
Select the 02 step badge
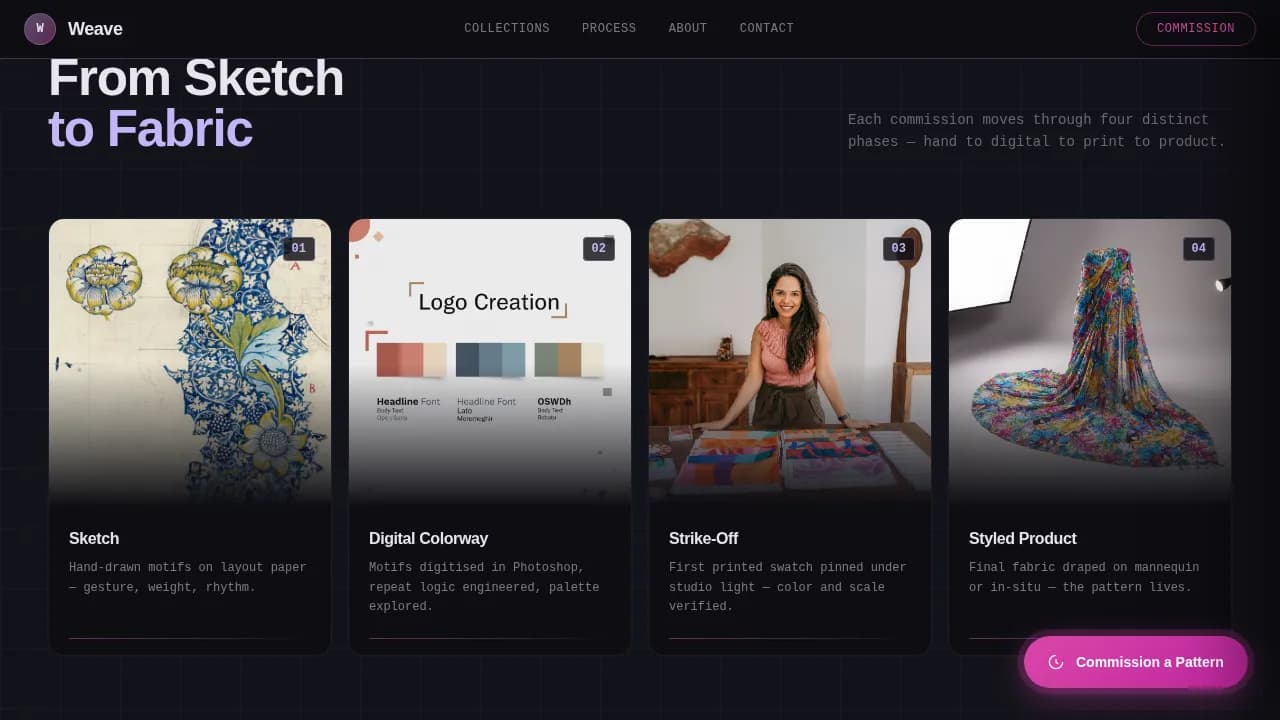point(598,249)
